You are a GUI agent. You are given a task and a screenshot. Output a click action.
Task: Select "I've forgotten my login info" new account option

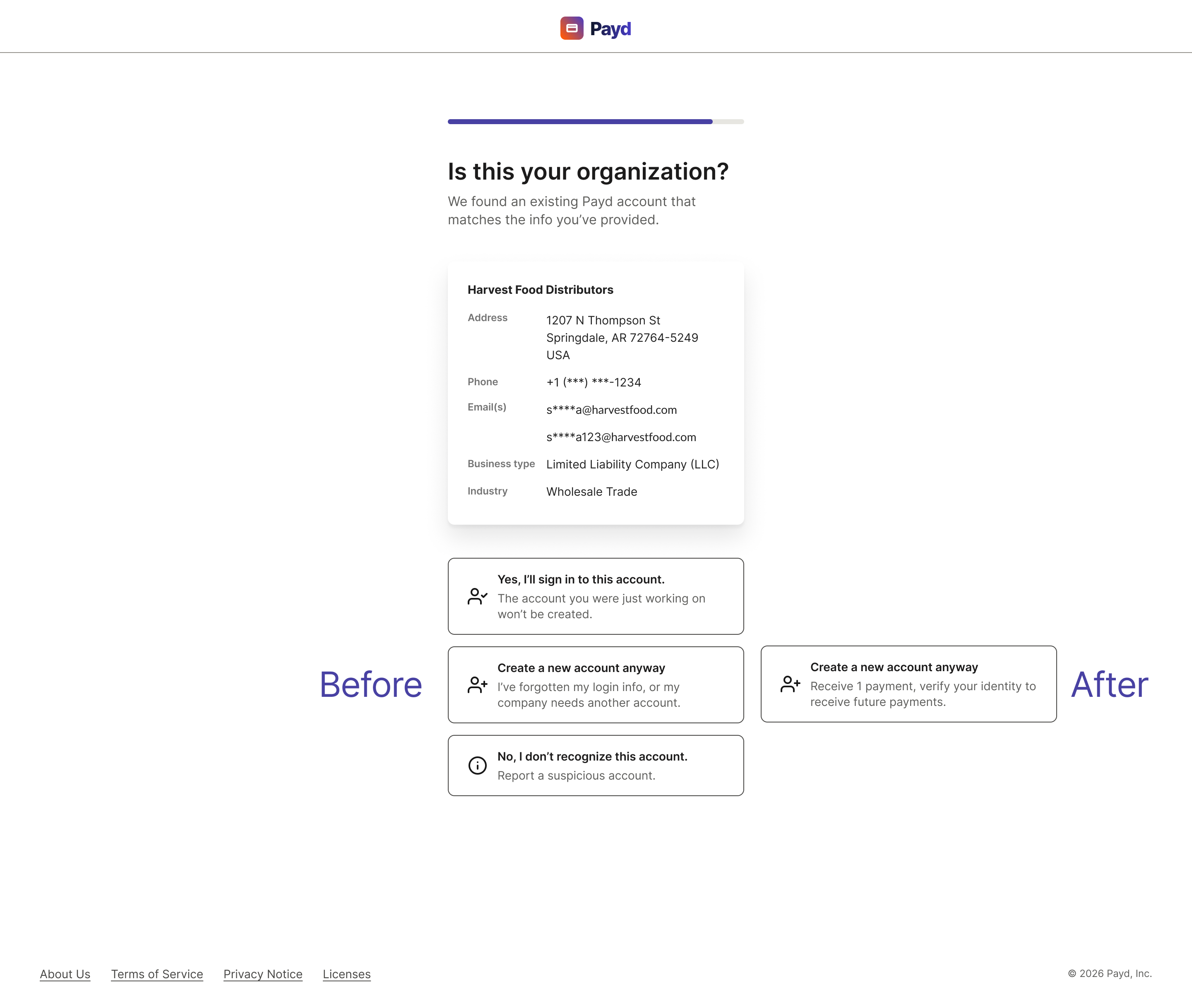coord(596,684)
